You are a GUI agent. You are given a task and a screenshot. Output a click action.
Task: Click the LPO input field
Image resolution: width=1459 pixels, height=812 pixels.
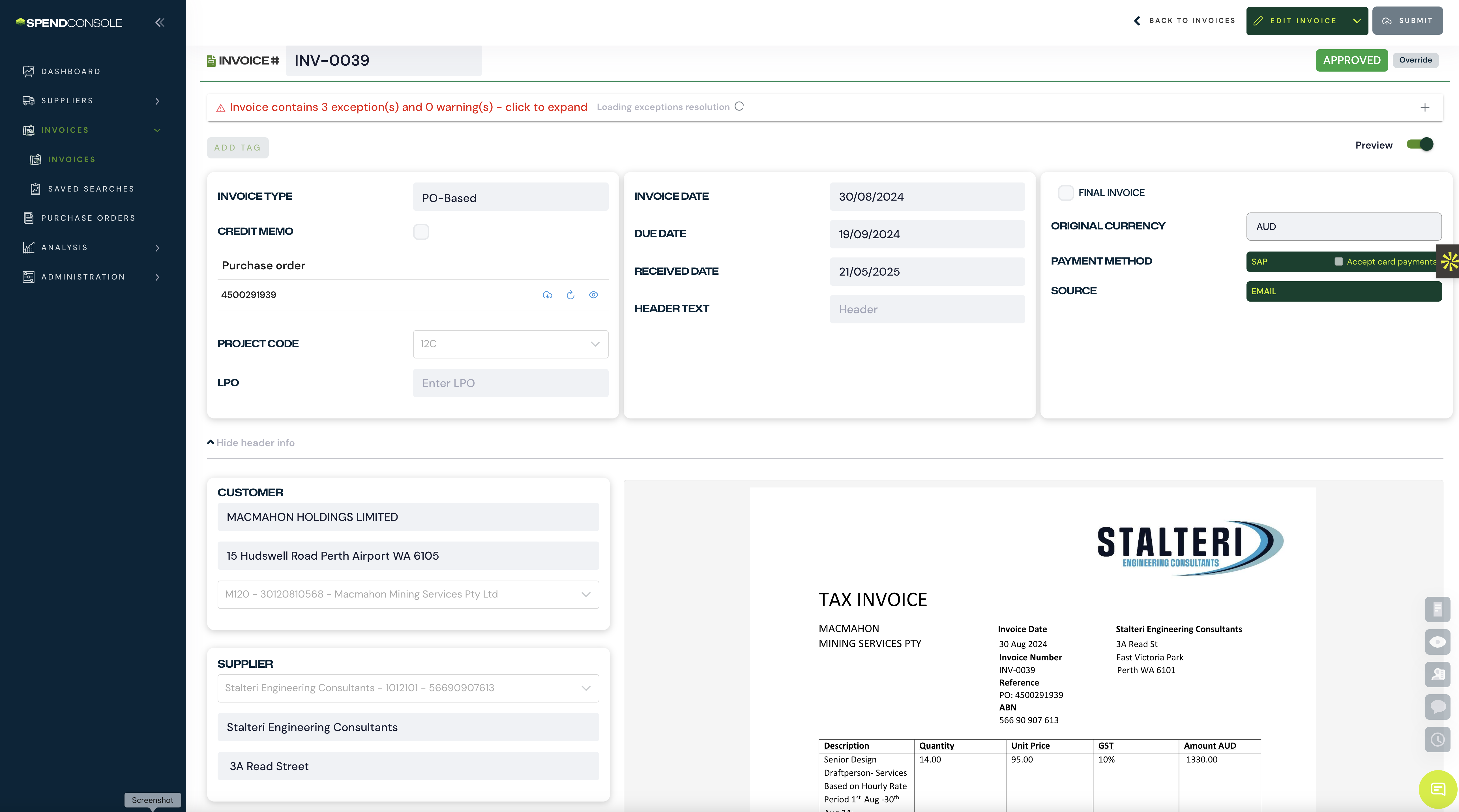click(510, 383)
